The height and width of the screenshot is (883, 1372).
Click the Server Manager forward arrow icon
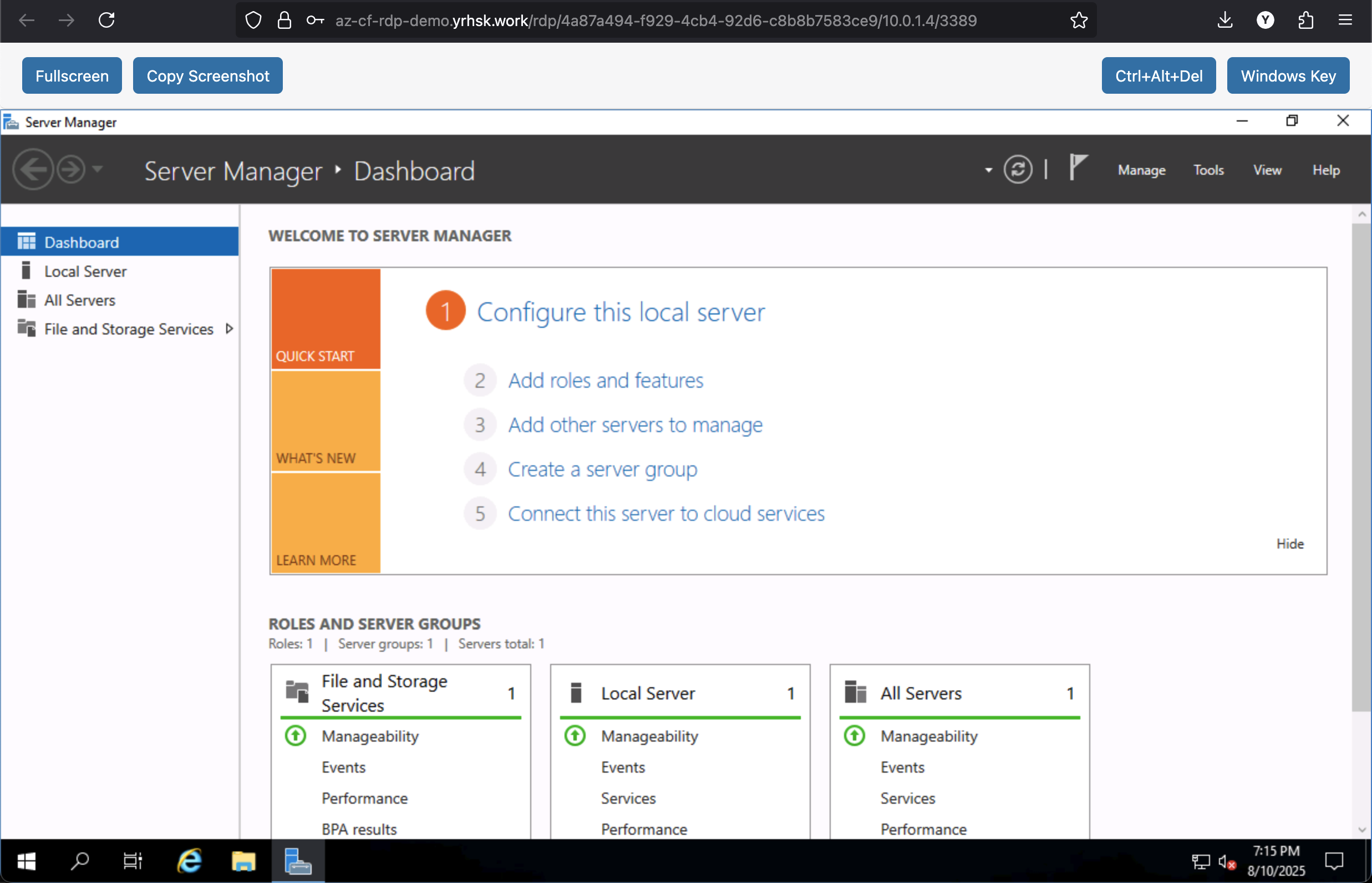point(71,169)
